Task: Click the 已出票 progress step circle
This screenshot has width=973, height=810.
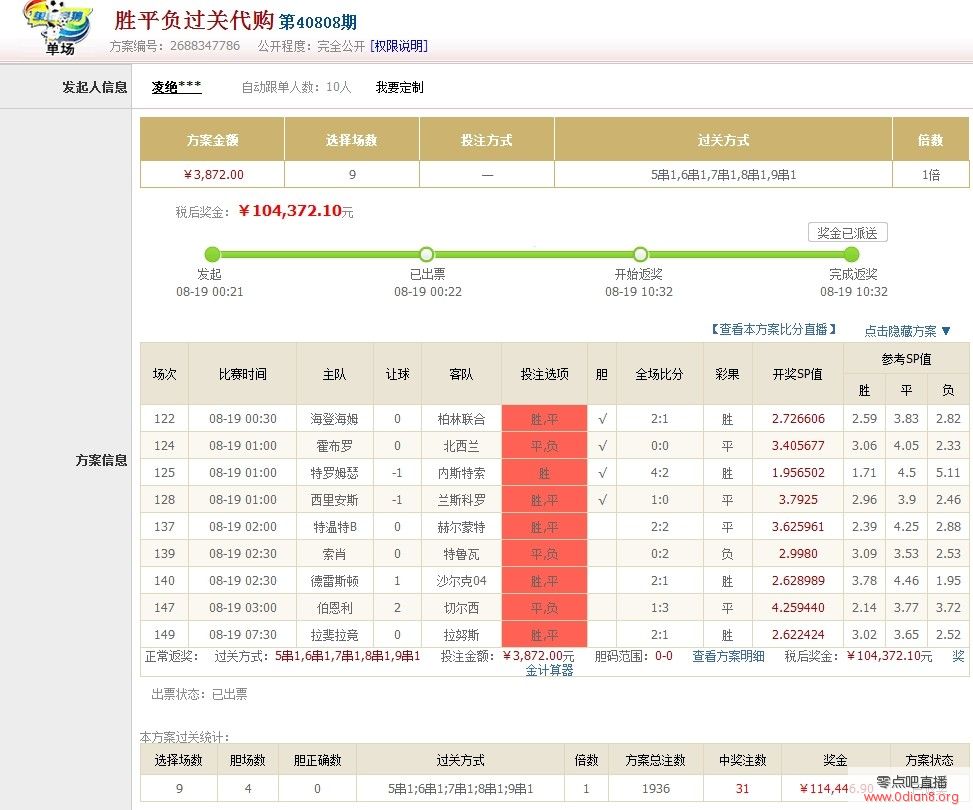Action: pos(427,255)
